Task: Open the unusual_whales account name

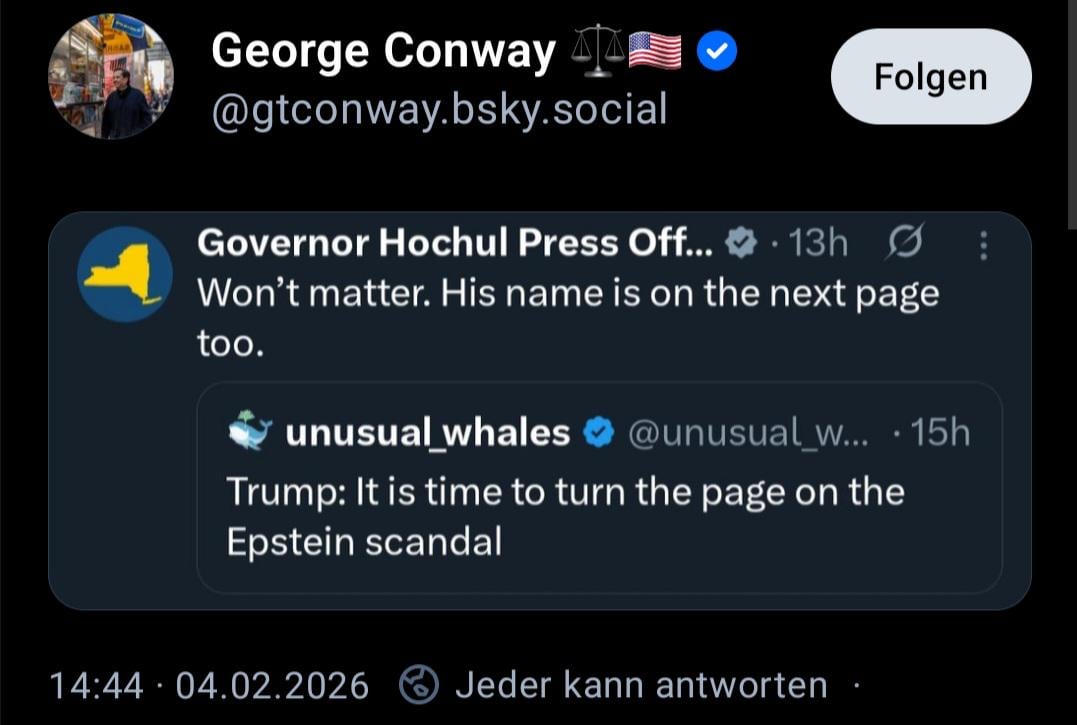Action: pos(427,432)
